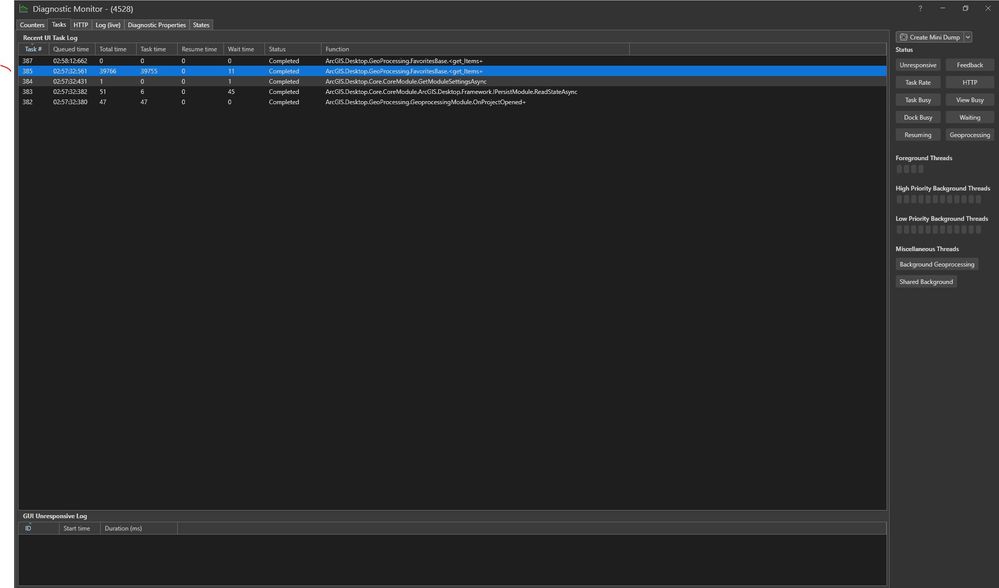
Task: Select task number 383 cell
Action: point(27,92)
